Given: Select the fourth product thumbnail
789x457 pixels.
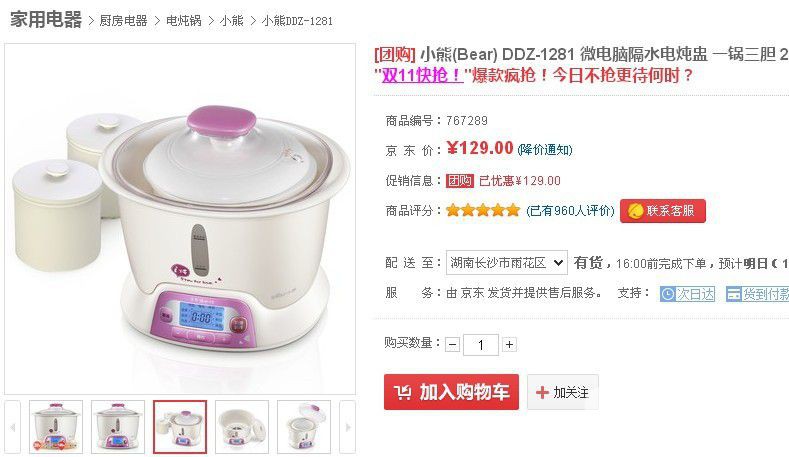Looking at the screenshot, I should 242,427.
